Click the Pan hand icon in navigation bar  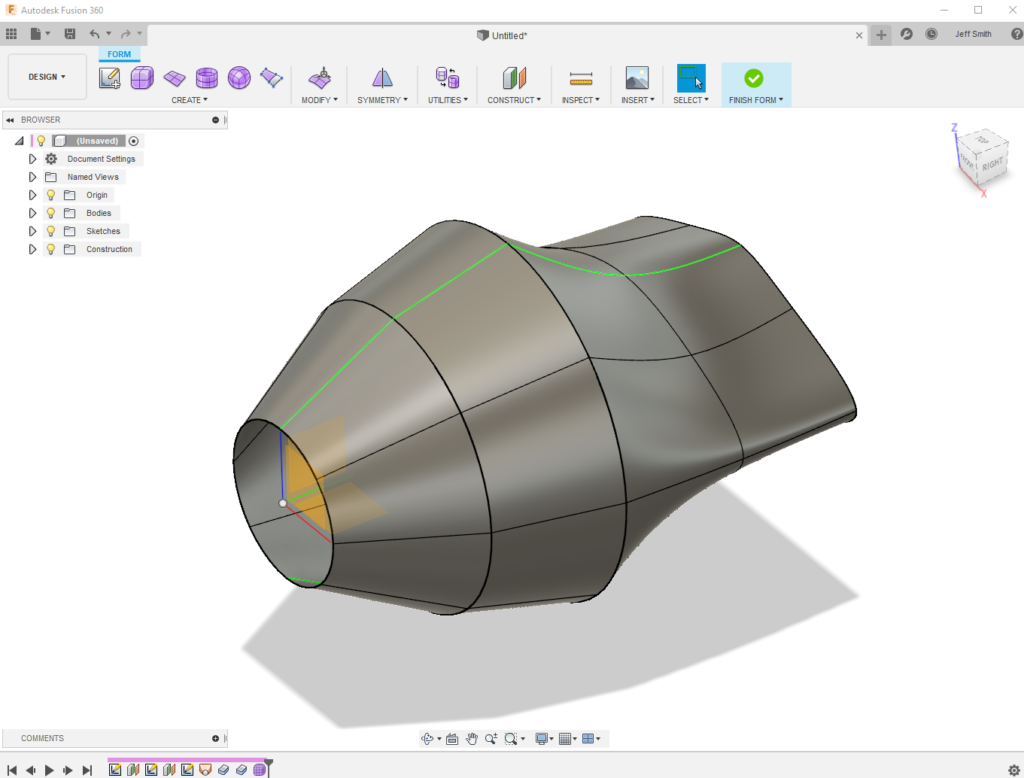tap(471, 739)
